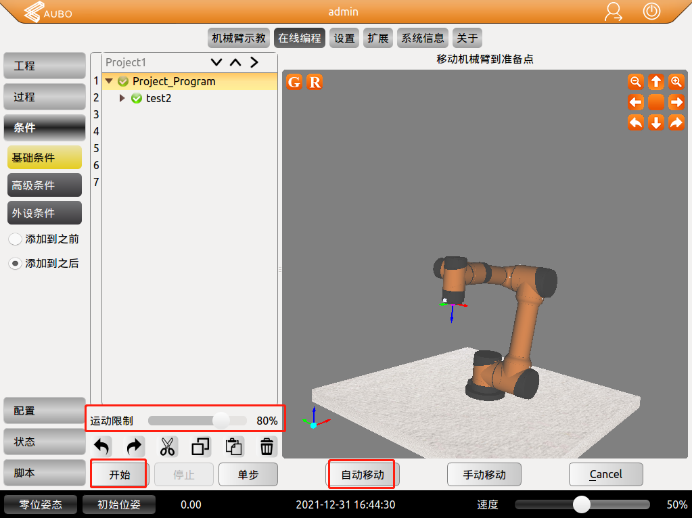Click the 零位姿态 button

[x=41, y=505]
